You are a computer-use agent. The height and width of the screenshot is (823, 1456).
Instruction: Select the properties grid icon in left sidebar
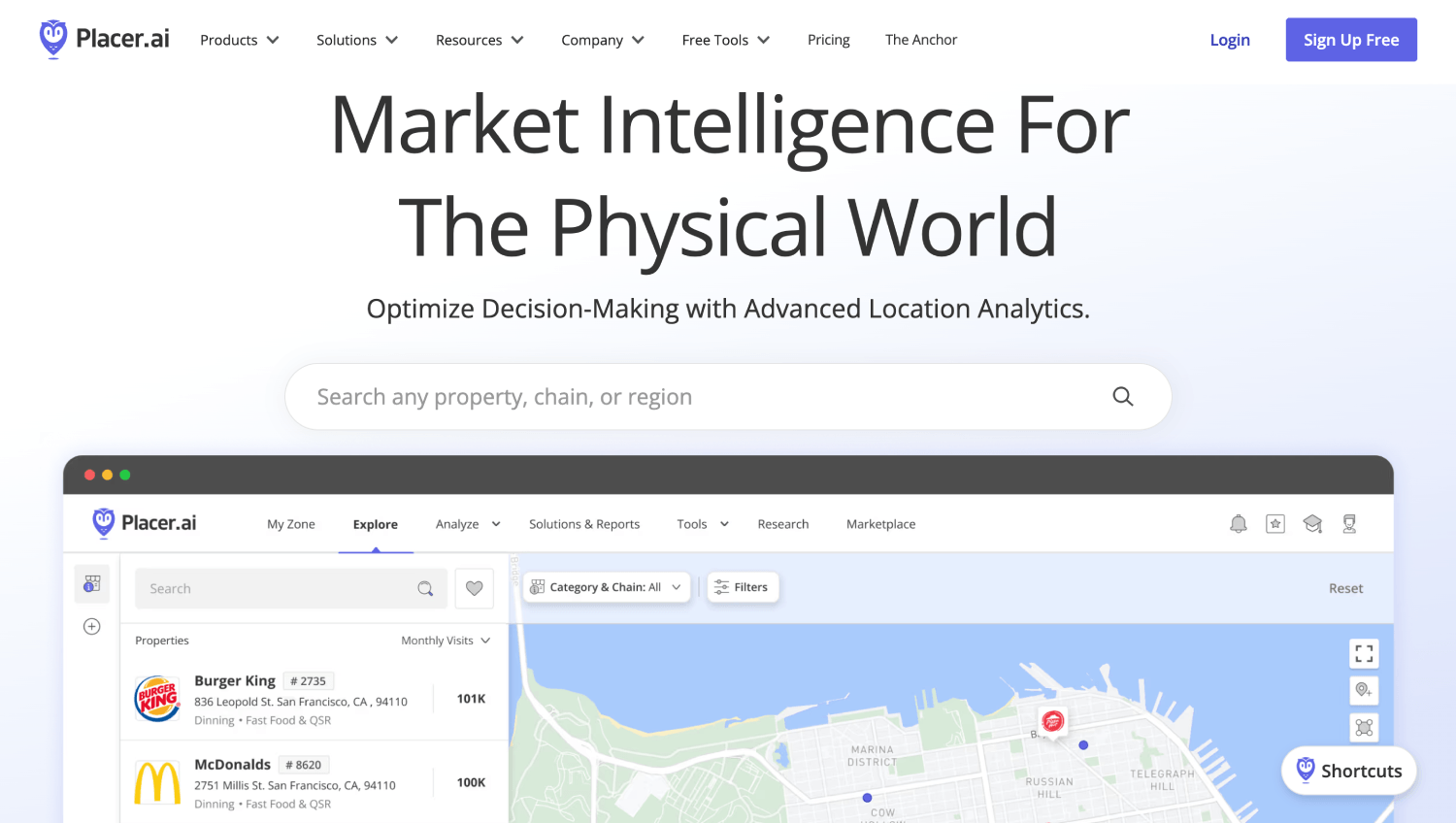point(92,583)
